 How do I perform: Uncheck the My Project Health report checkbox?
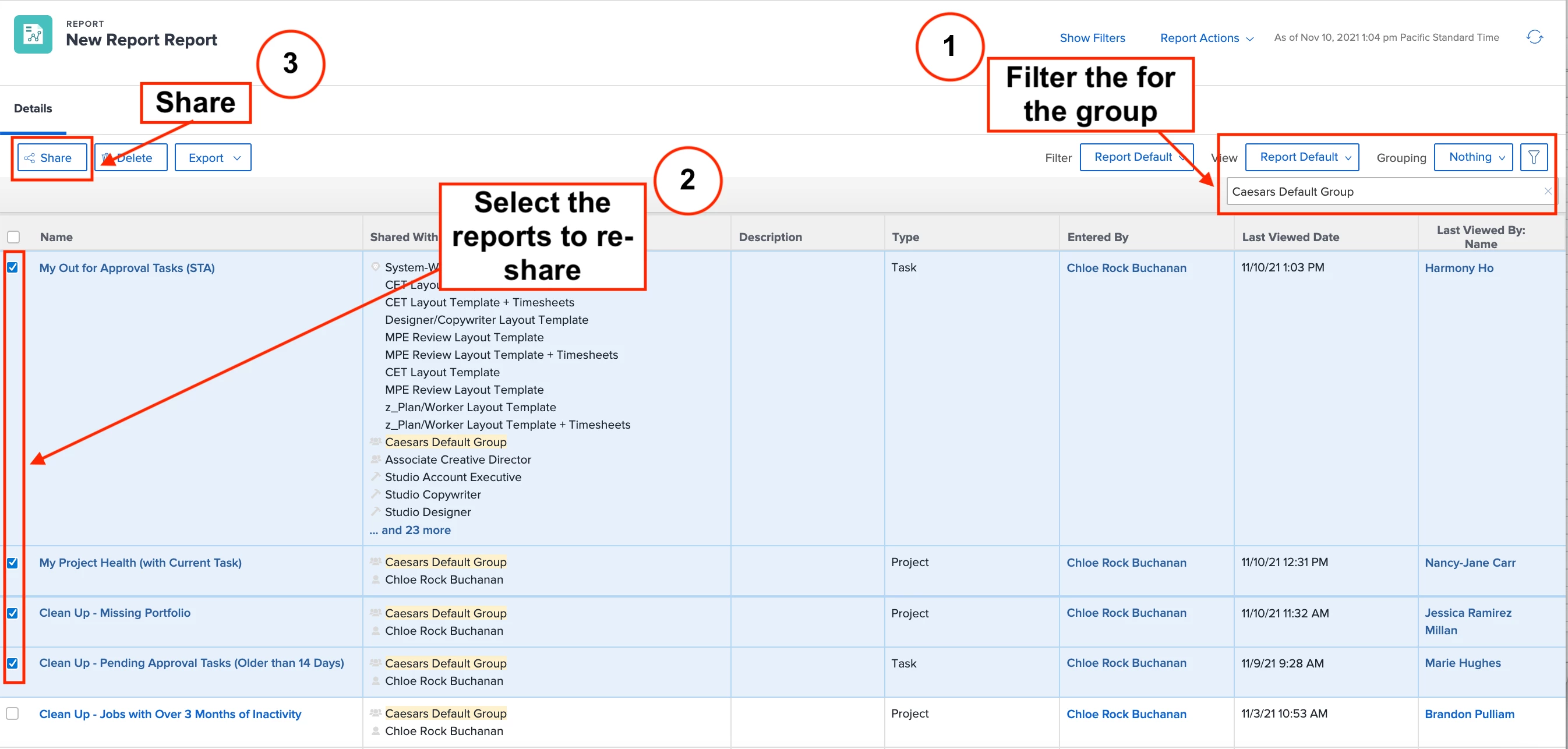pyautogui.click(x=13, y=563)
